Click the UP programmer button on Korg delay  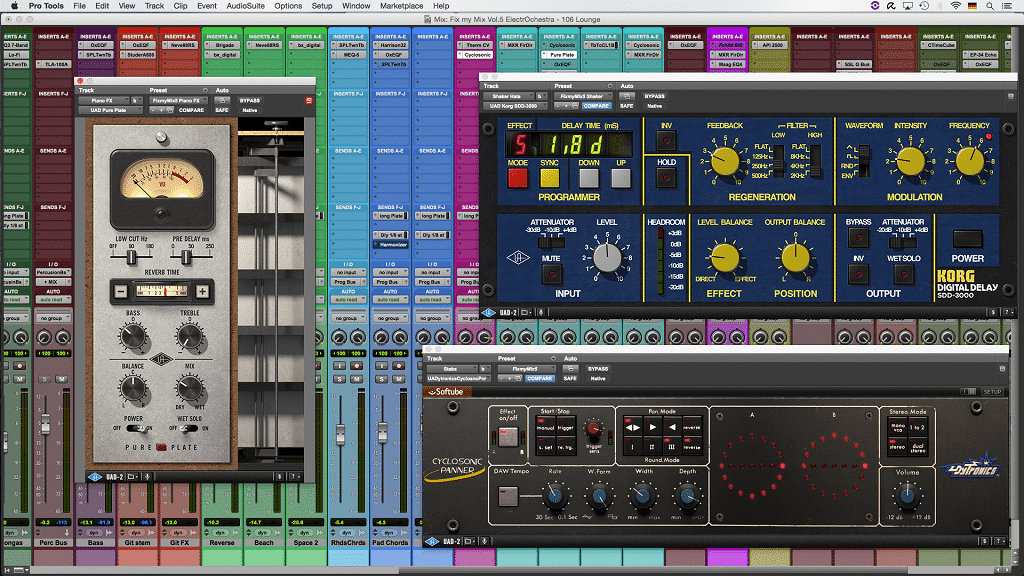620,178
